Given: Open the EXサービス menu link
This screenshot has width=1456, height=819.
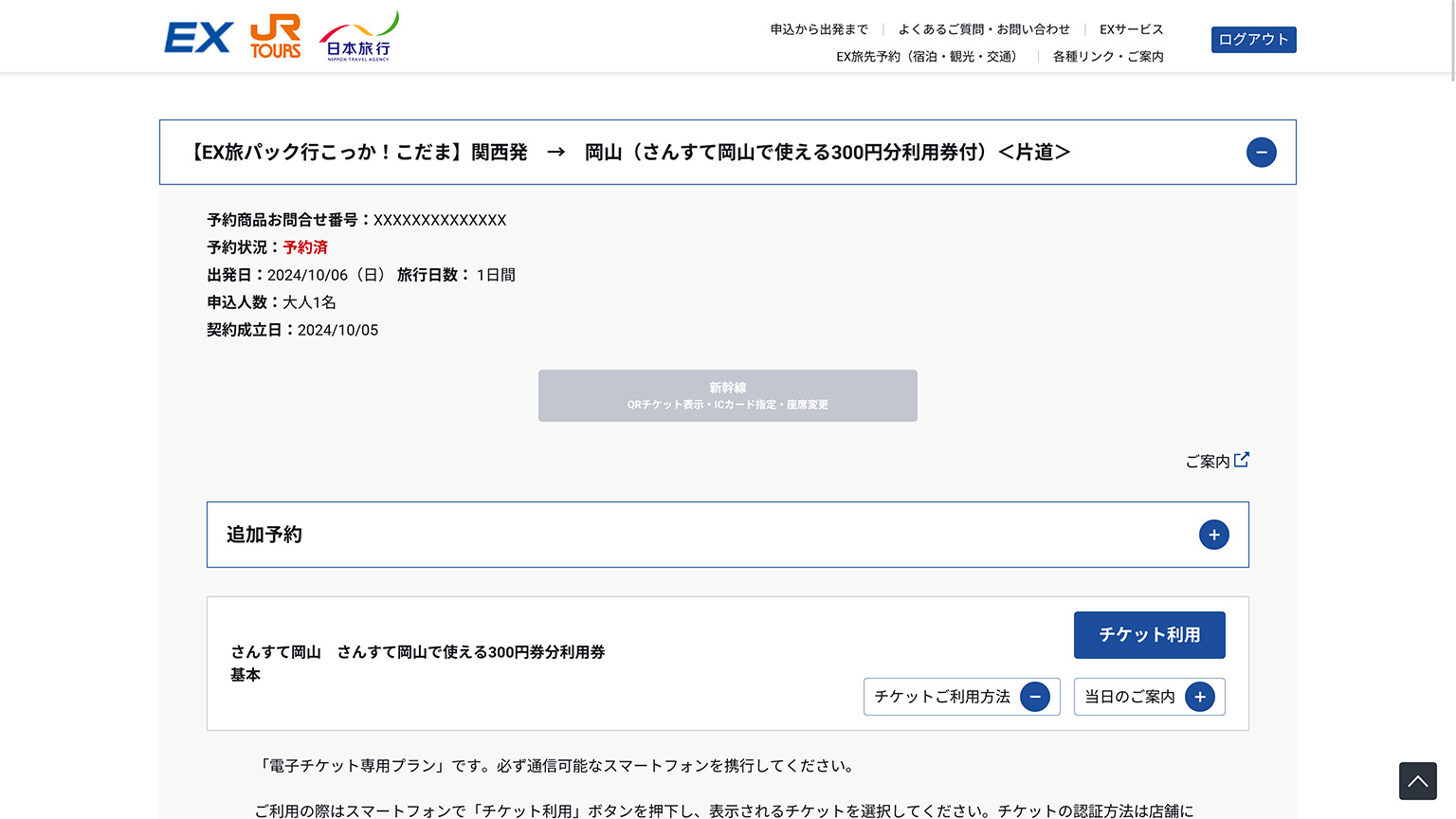Looking at the screenshot, I should click(1131, 29).
